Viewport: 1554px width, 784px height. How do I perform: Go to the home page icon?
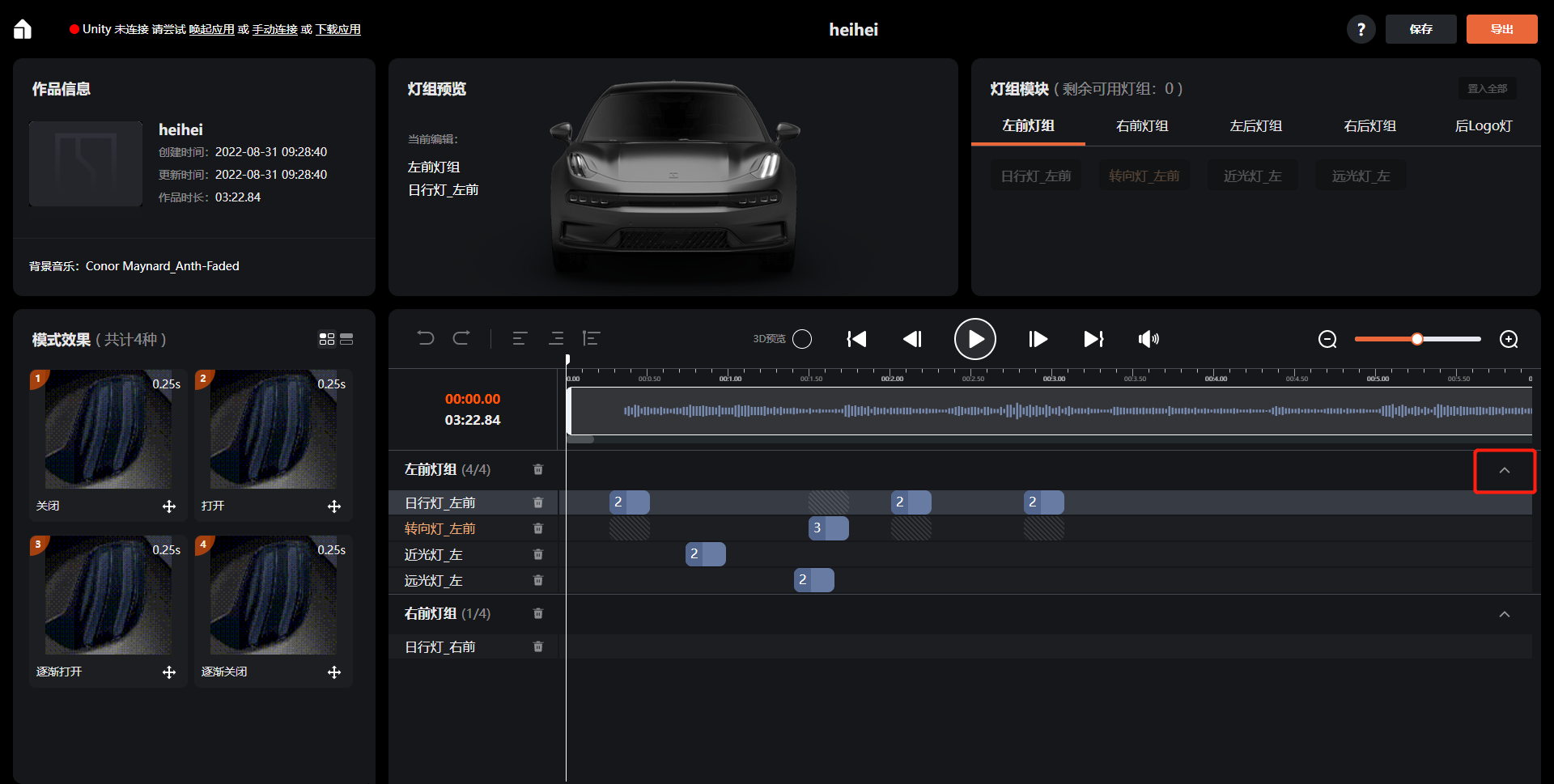23,29
